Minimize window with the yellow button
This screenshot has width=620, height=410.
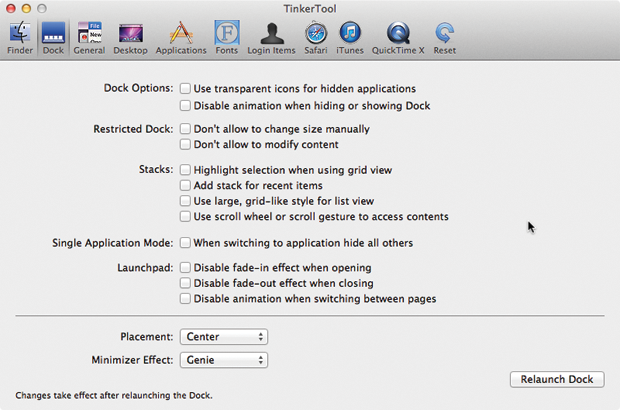[26, 8]
